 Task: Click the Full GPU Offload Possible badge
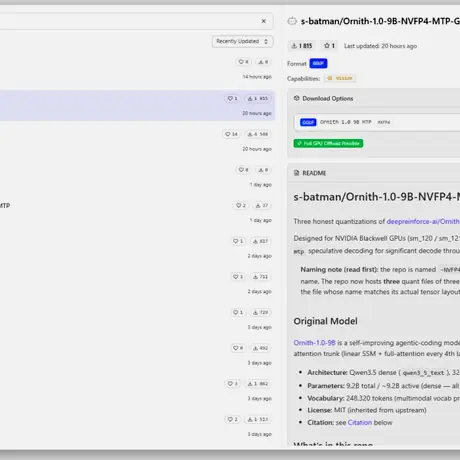(328, 143)
